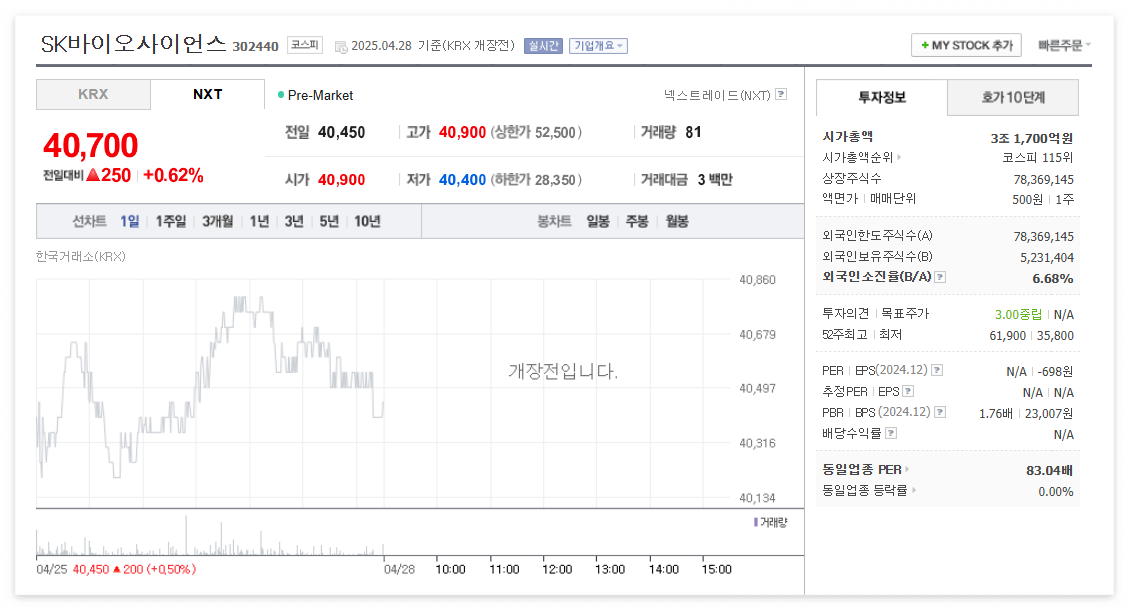The height and width of the screenshot is (610, 1129).
Task: Open the 기업개요 dropdown
Action: click(598, 45)
